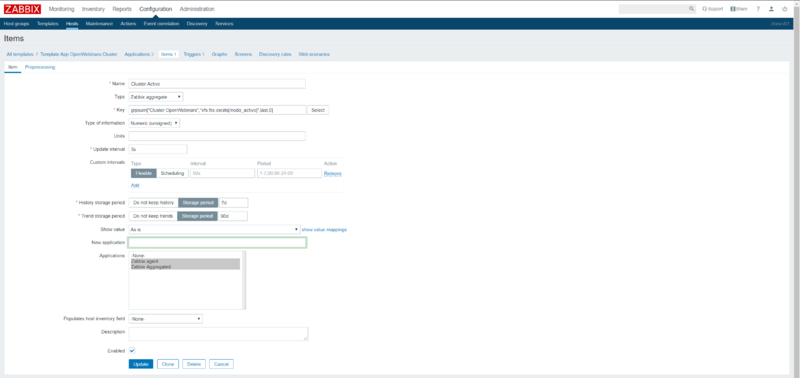Open the Type Zabbix aggregate dropdown
The width and height of the screenshot is (800, 378).
tap(156, 96)
